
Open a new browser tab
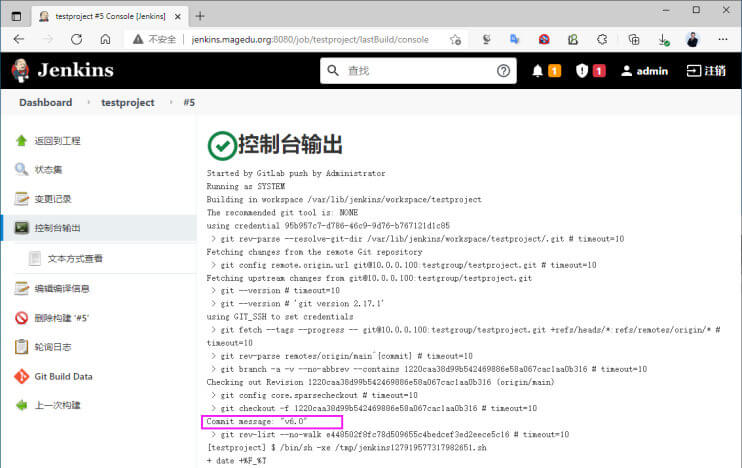click(200, 16)
